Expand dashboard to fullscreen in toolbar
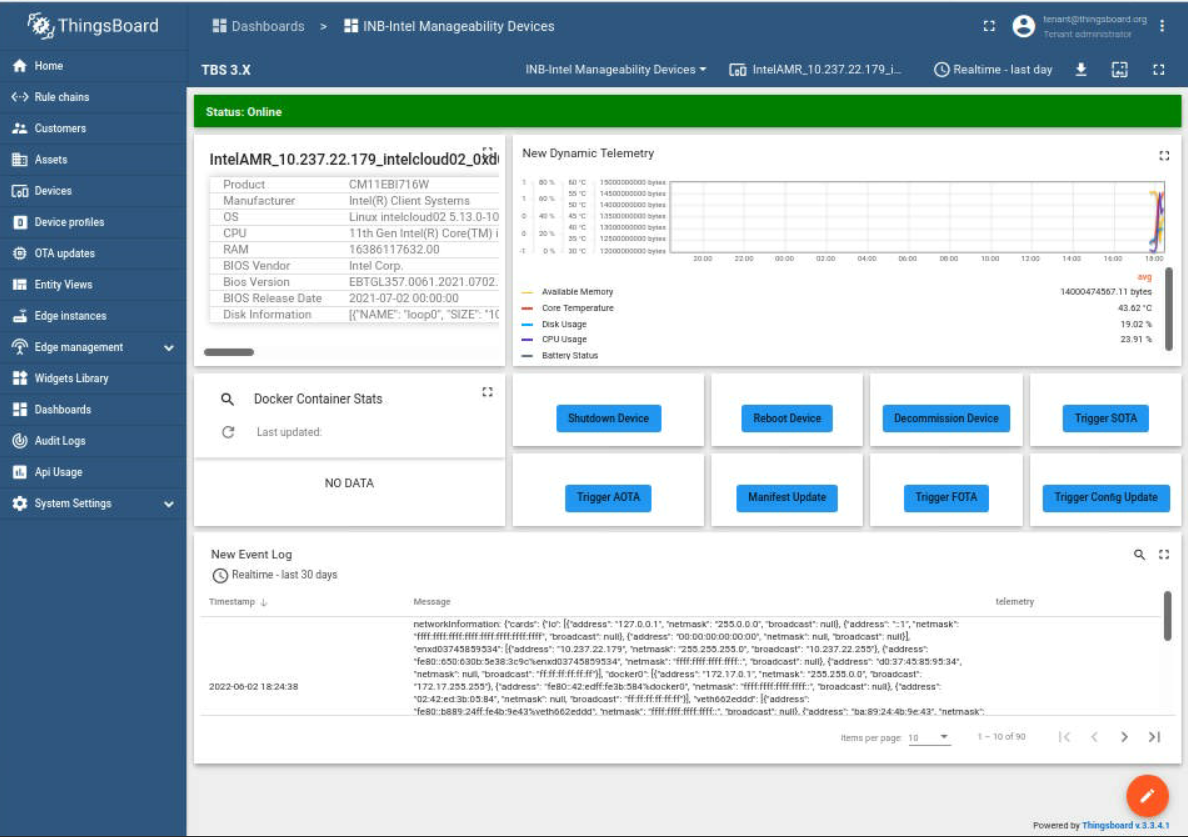The width and height of the screenshot is (1188, 837). 1158,70
